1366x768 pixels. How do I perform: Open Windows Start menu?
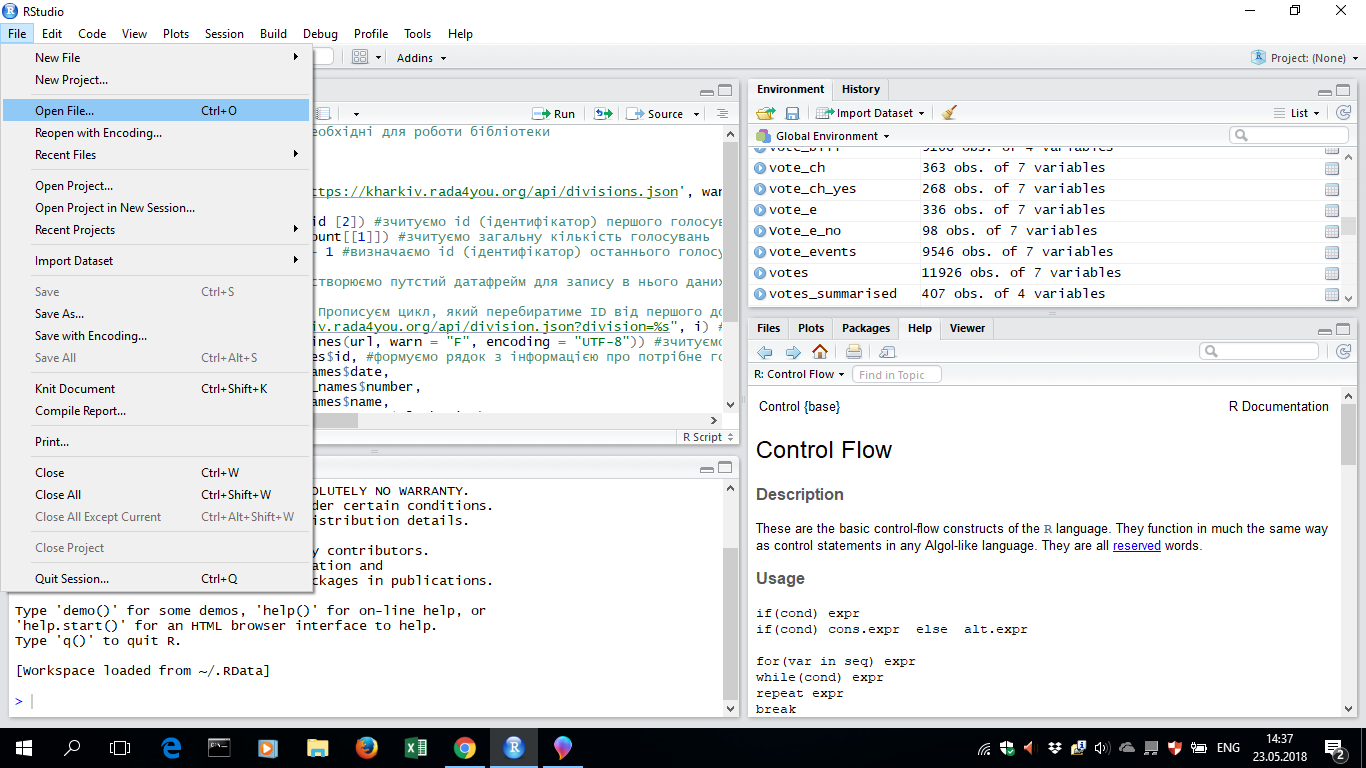[x=24, y=748]
